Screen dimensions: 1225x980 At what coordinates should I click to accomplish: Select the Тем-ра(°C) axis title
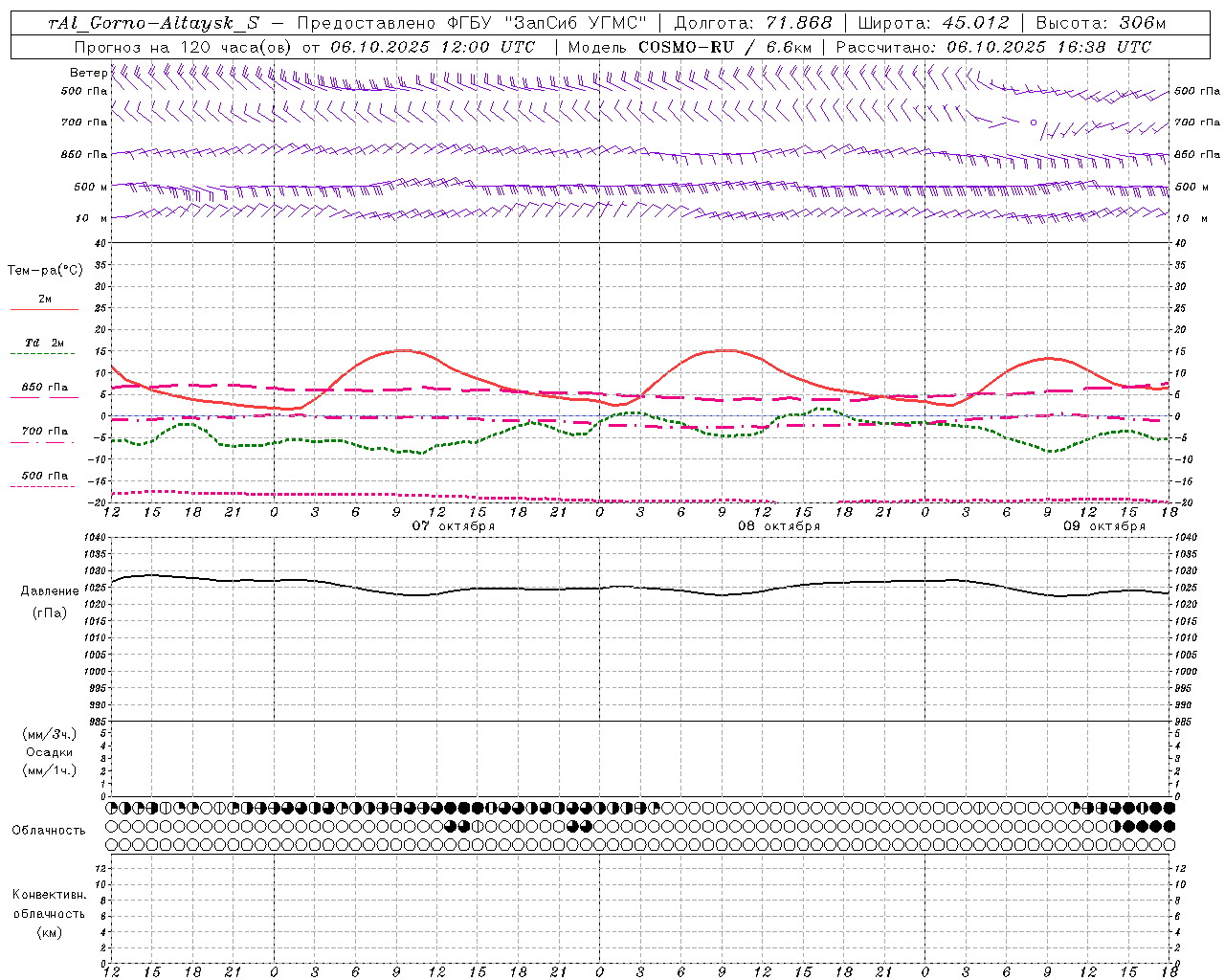[45, 271]
